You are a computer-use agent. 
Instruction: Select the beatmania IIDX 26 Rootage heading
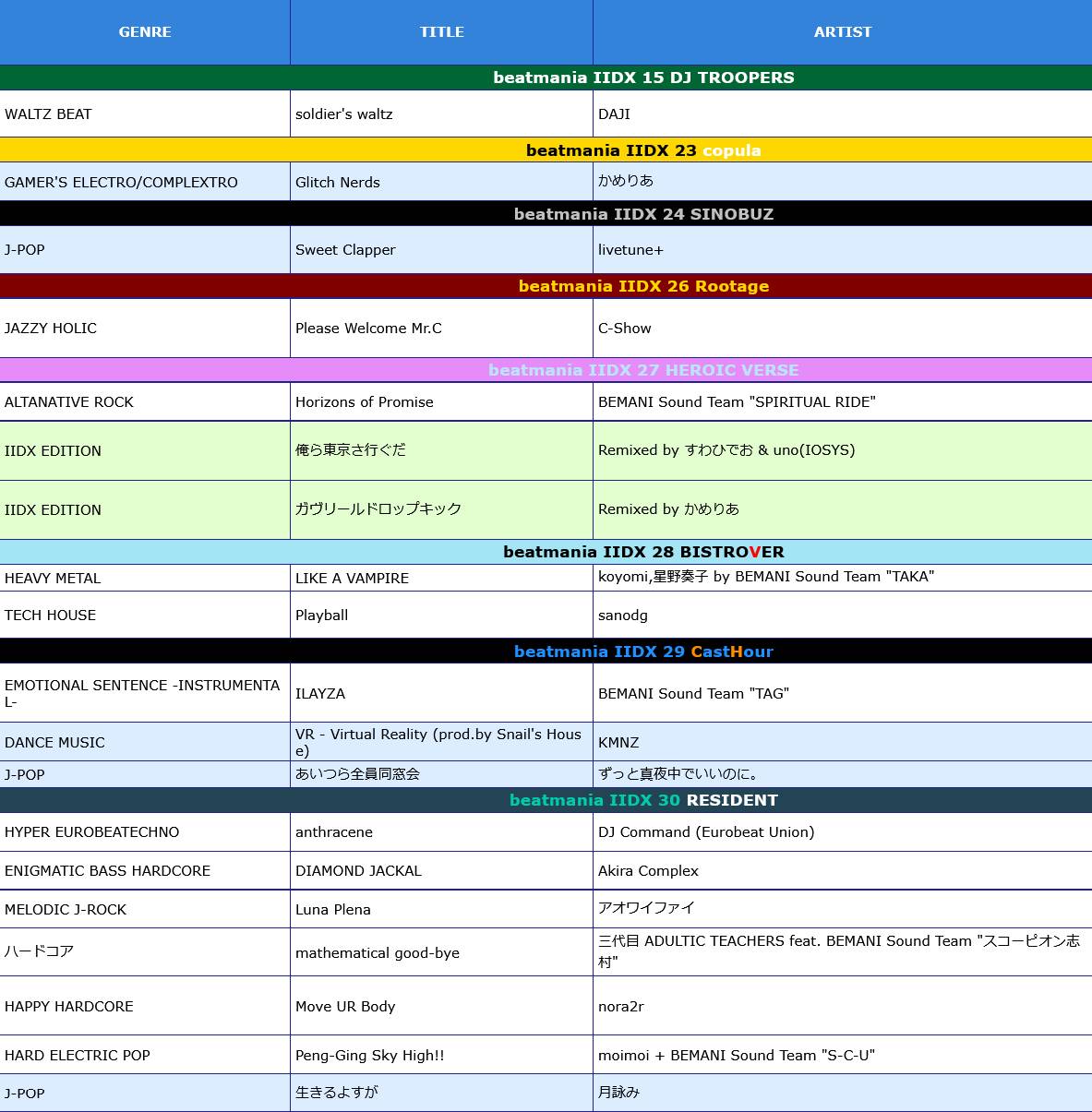(643, 286)
